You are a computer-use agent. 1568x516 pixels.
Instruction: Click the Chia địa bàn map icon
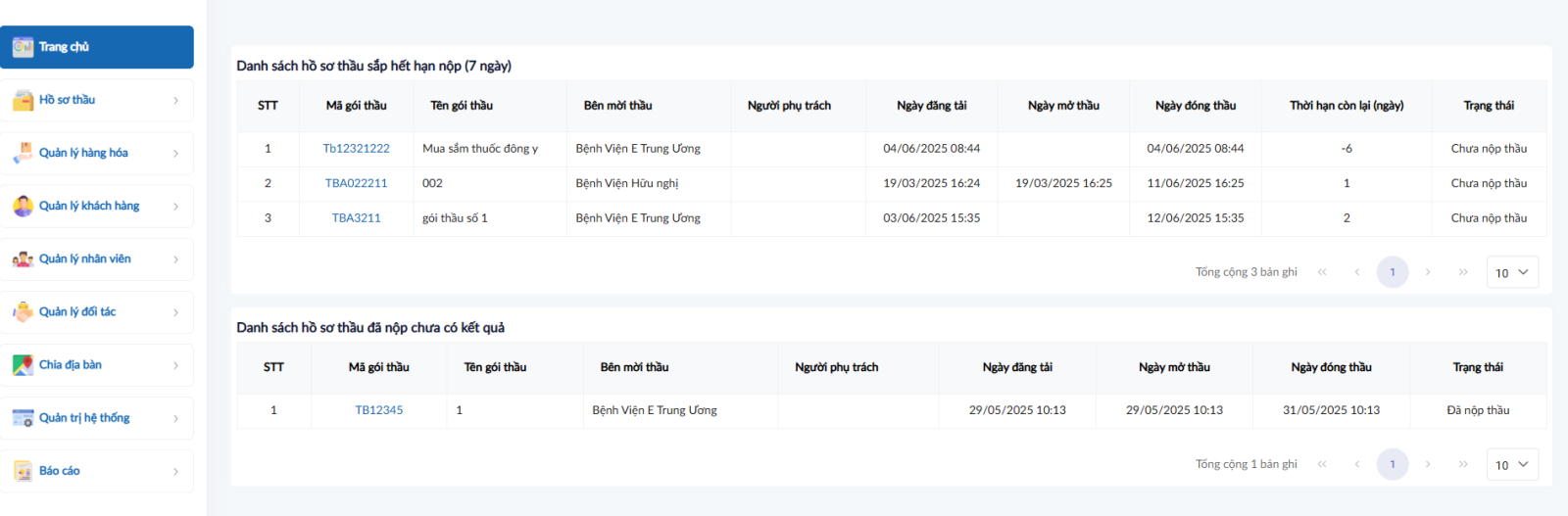[23, 365]
